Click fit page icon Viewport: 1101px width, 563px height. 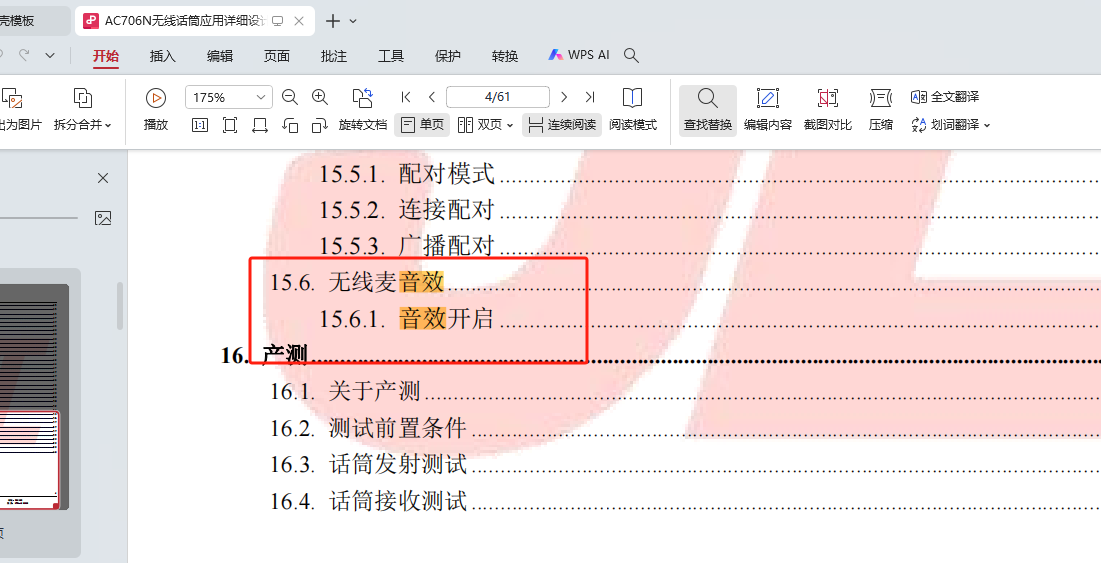click(x=230, y=125)
